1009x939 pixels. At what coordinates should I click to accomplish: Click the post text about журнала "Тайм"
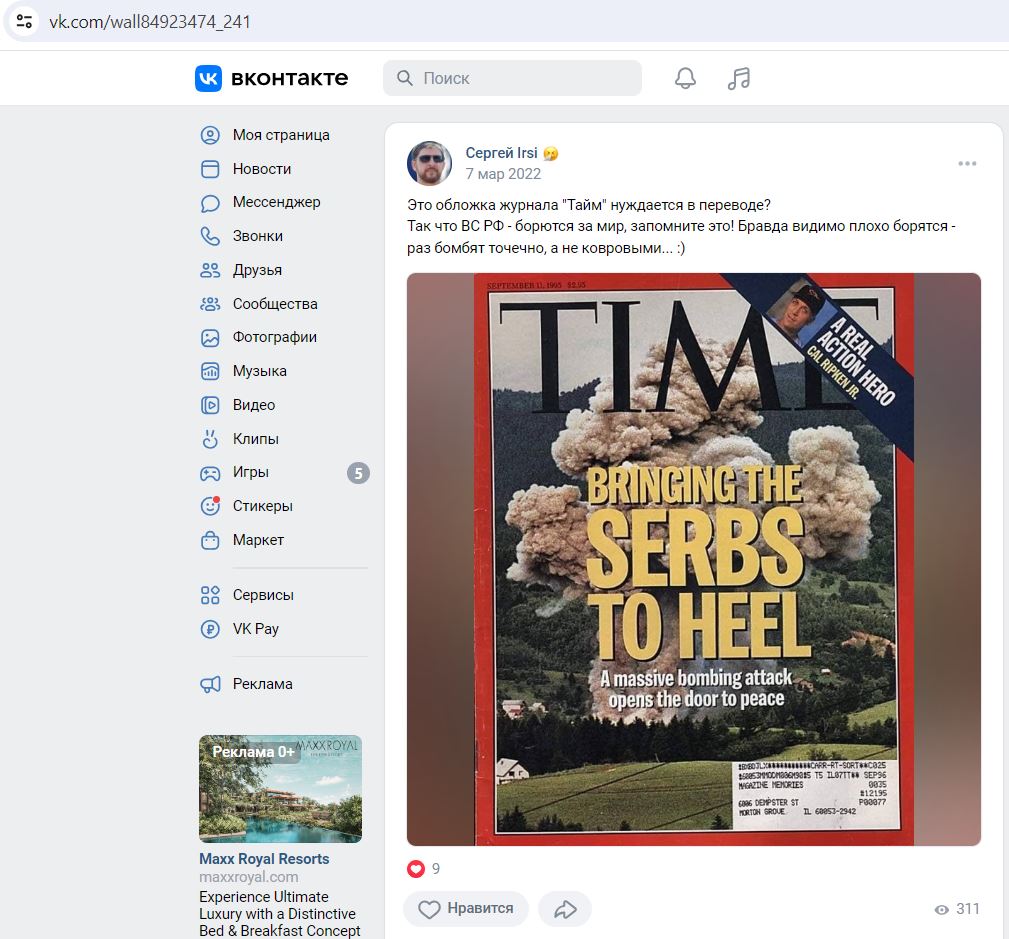pos(589,205)
